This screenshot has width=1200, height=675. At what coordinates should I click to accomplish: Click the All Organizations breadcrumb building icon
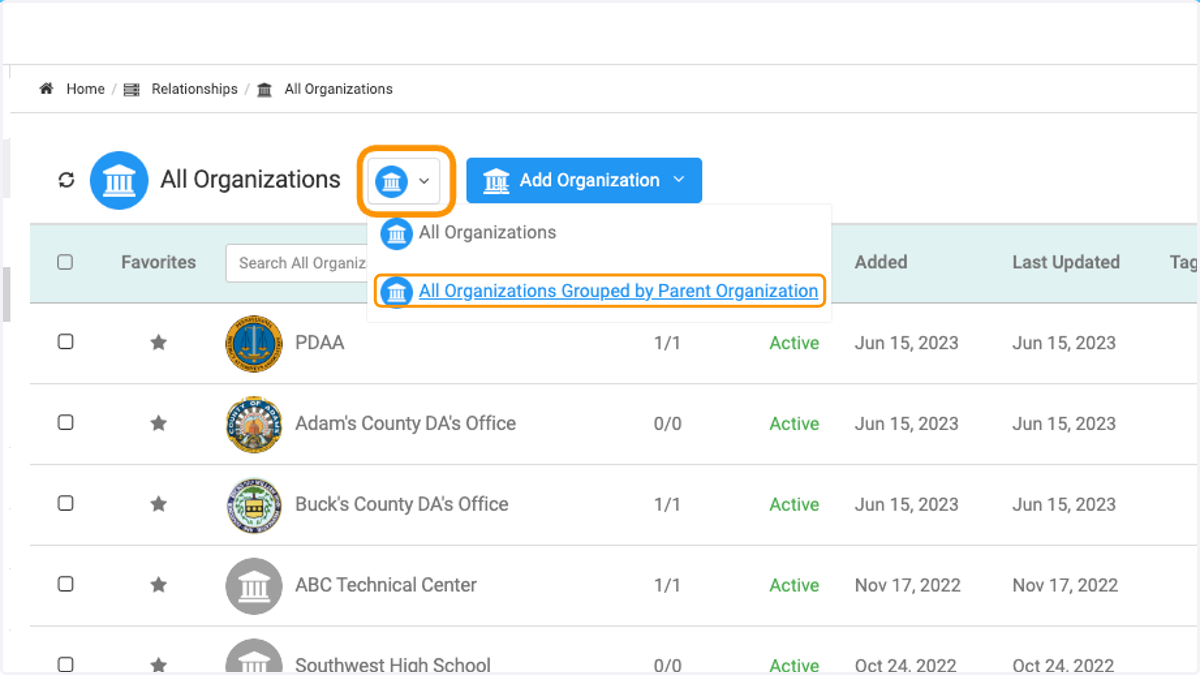pos(264,90)
